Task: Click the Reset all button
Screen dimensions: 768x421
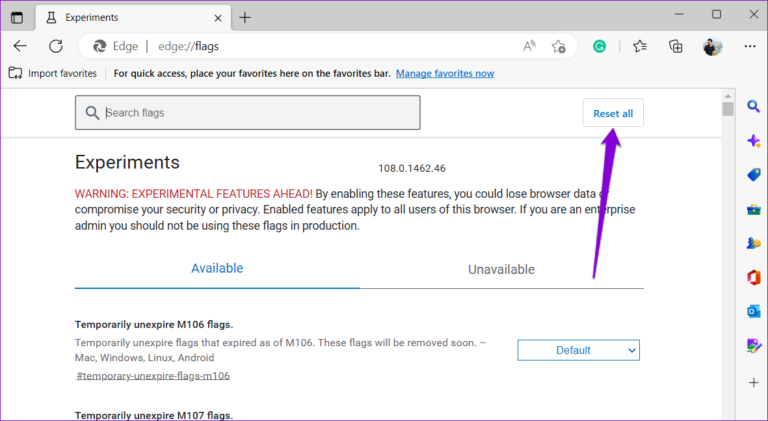Action: pyautogui.click(x=612, y=113)
